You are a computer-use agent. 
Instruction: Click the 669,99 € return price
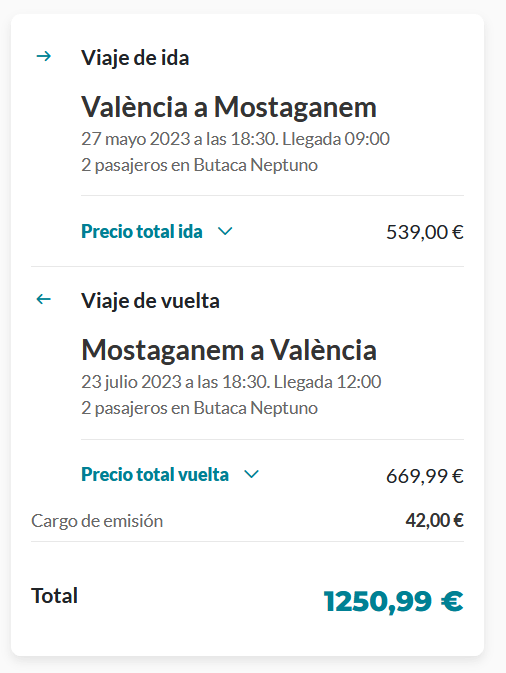[x=425, y=476]
